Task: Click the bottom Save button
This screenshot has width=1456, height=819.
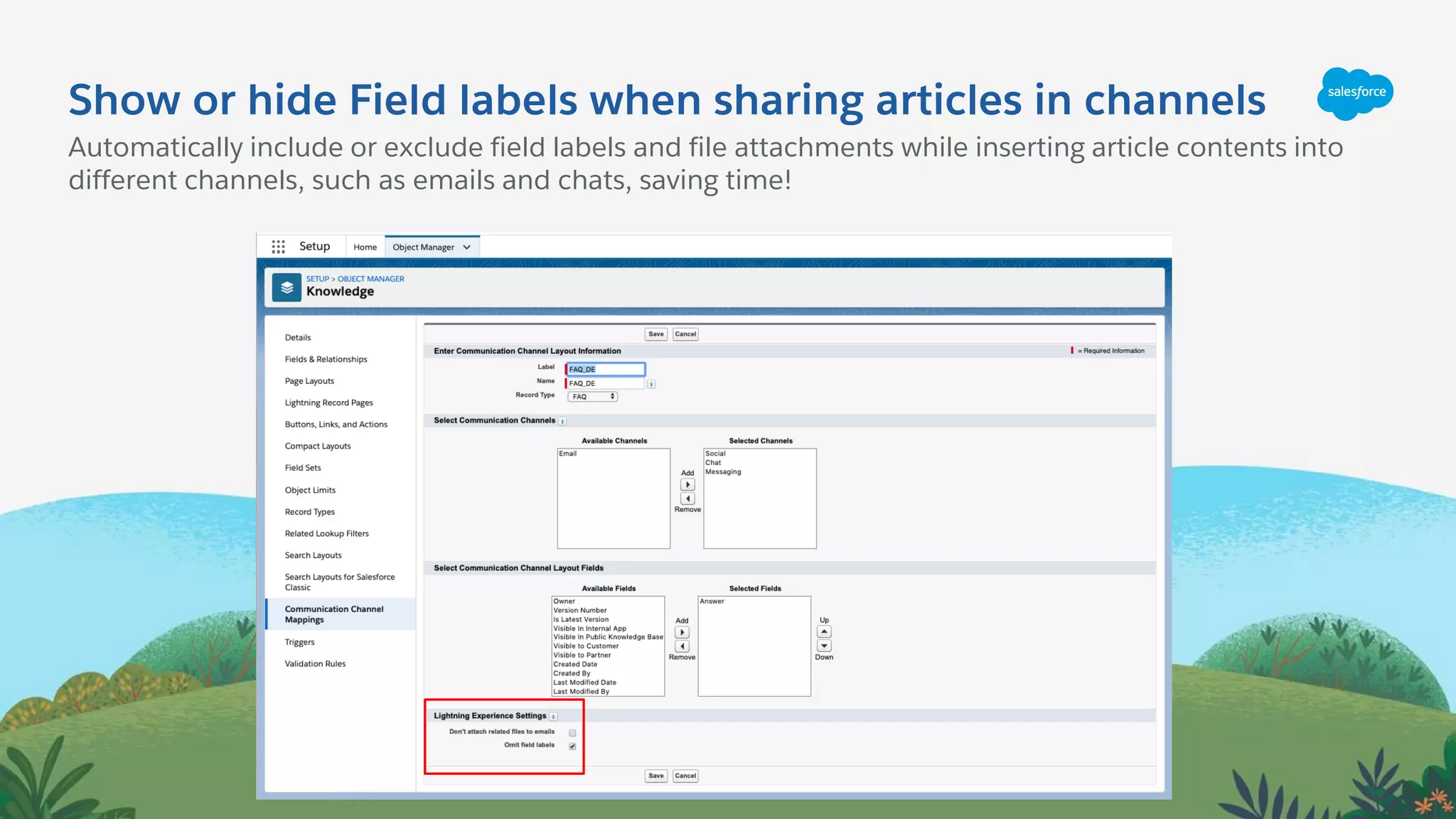Action: point(656,776)
